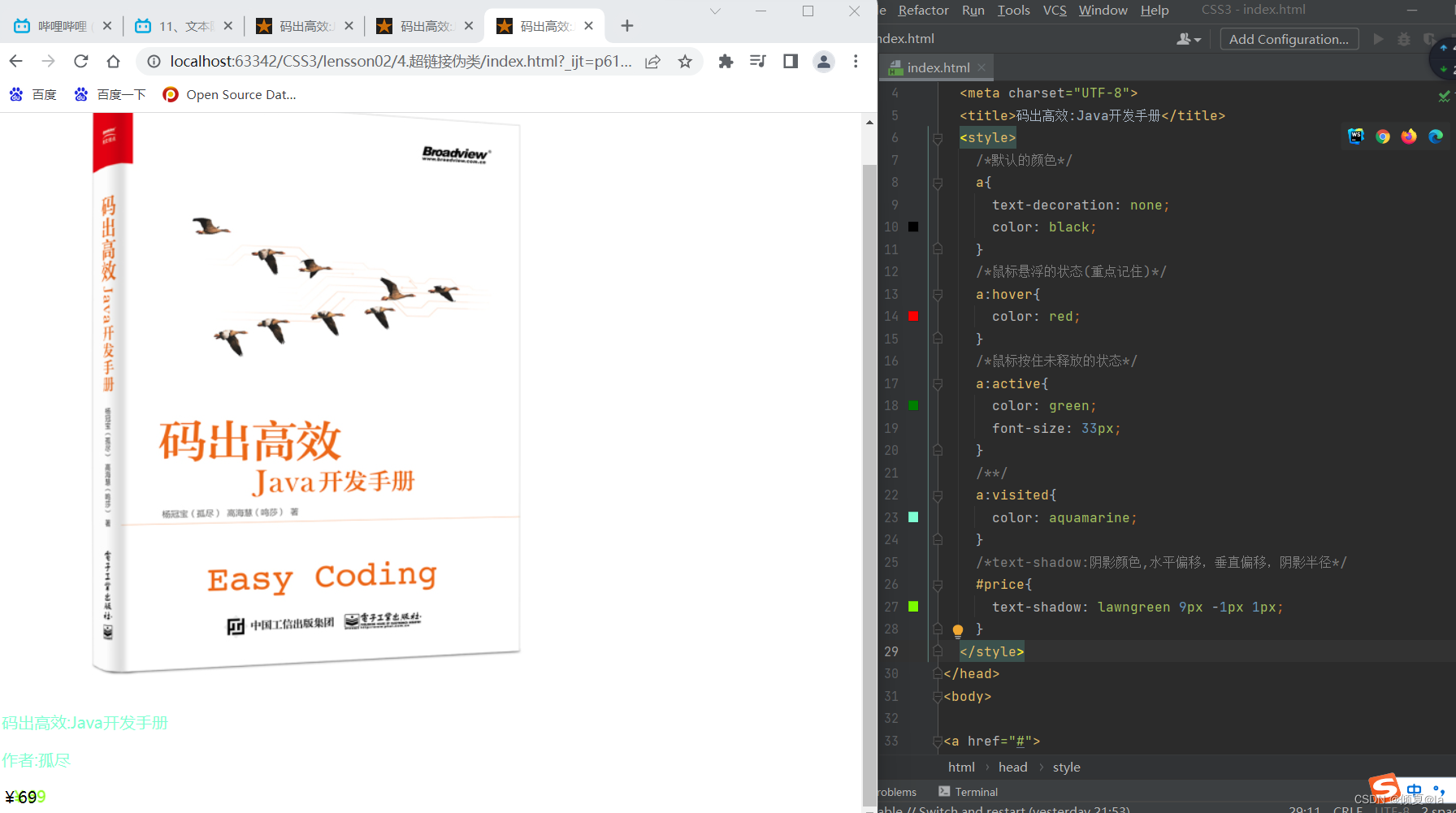
Task: Click the book cover image
Action: (306, 393)
